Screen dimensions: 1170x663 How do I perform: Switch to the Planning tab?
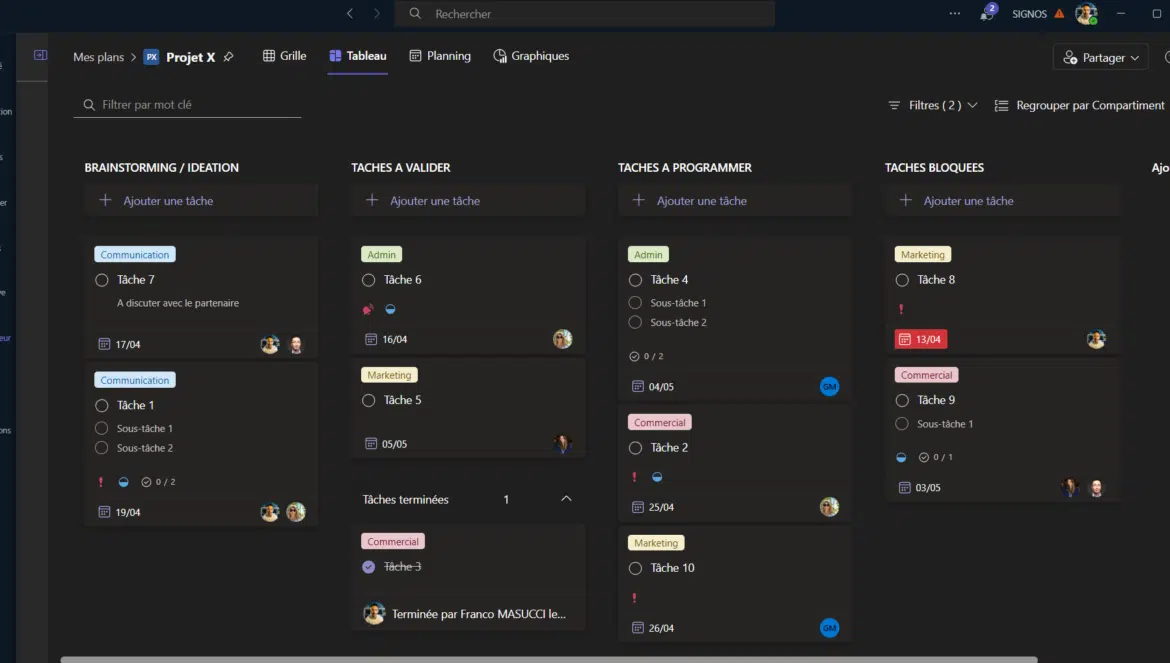440,56
